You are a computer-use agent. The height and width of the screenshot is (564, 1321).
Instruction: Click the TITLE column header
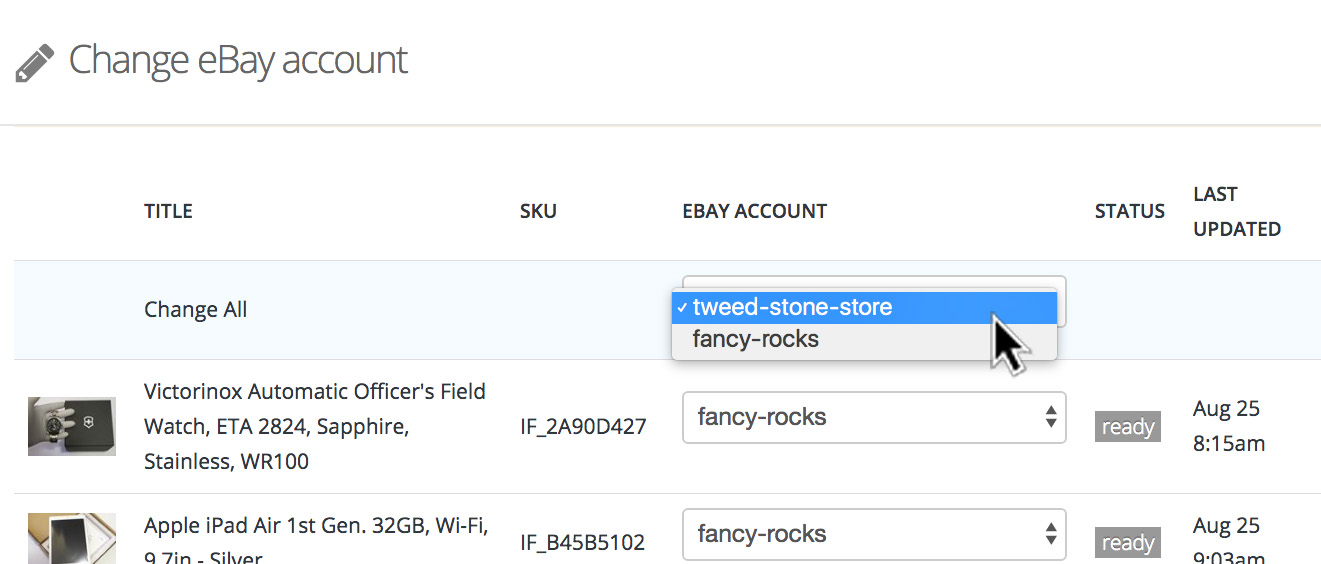coord(168,211)
